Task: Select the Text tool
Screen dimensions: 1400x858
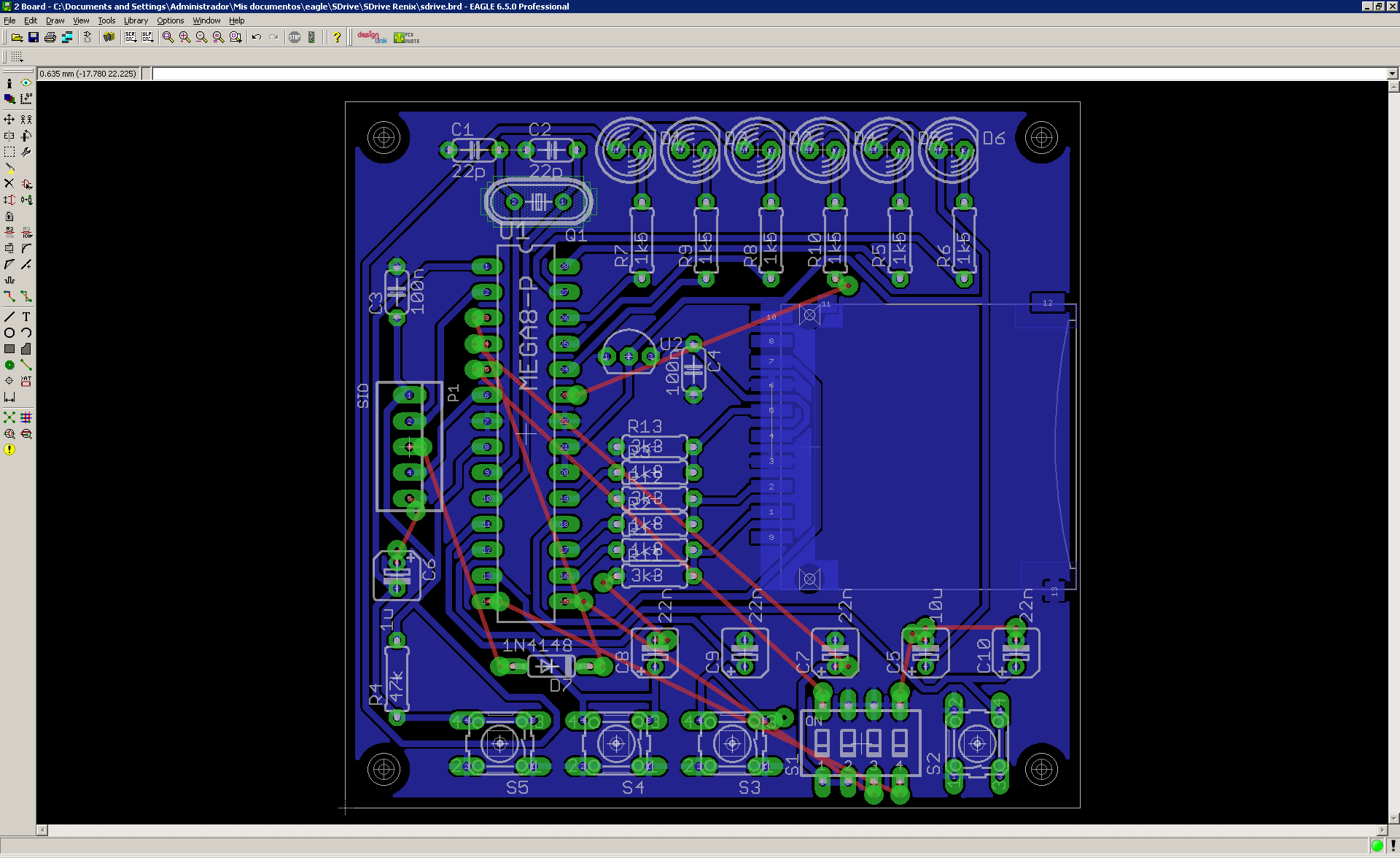Action: pyautogui.click(x=26, y=317)
